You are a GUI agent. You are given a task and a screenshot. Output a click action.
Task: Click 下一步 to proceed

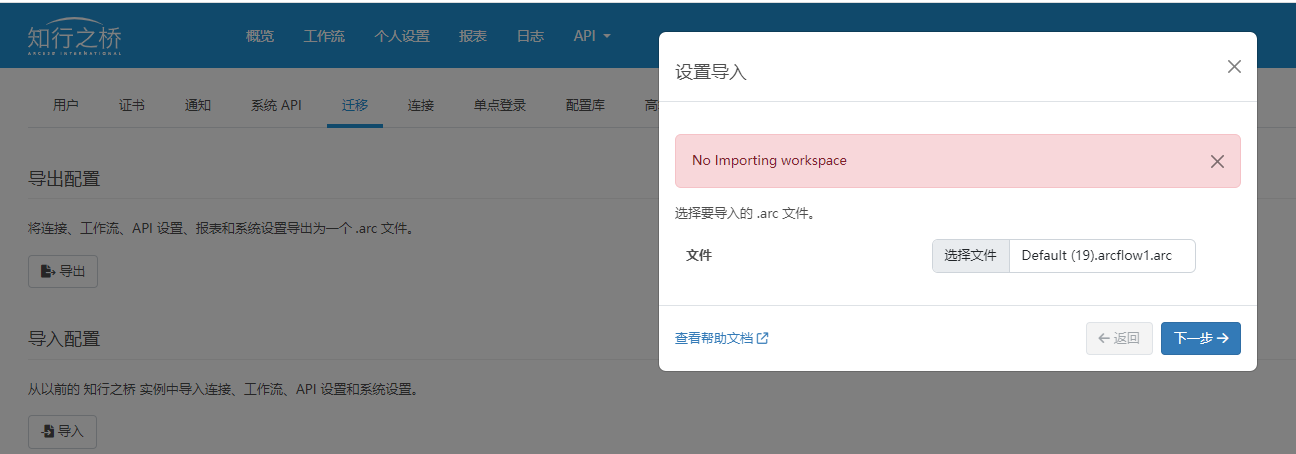1201,338
